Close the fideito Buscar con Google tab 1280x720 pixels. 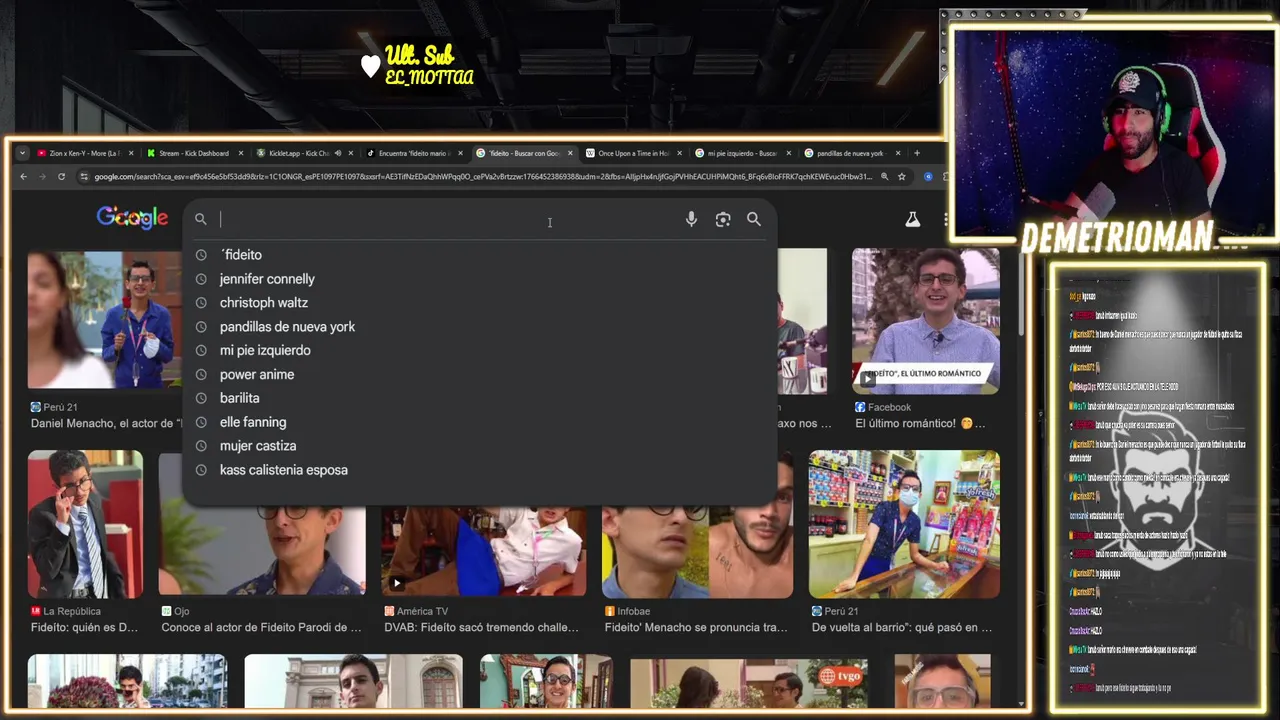pyautogui.click(x=571, y=153)
